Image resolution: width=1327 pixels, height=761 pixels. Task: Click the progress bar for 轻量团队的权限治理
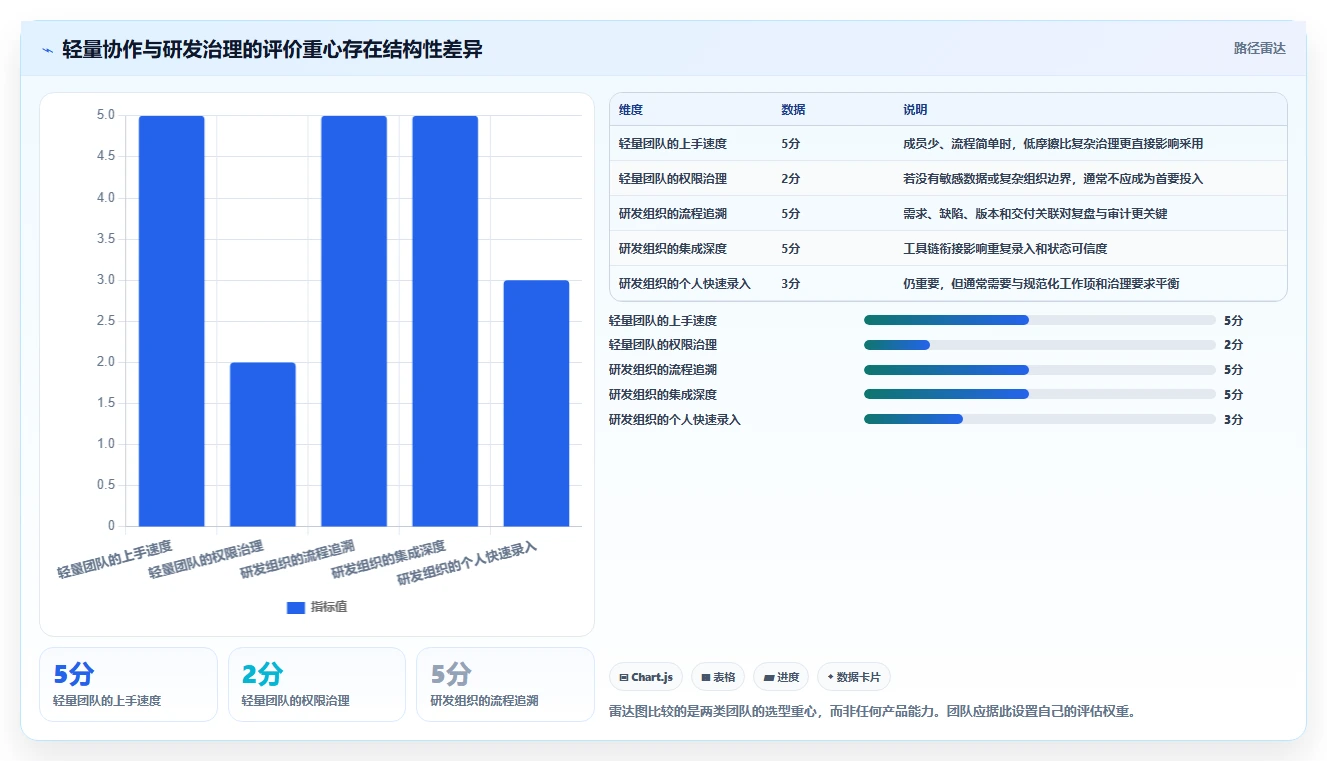coord(1040,345)
